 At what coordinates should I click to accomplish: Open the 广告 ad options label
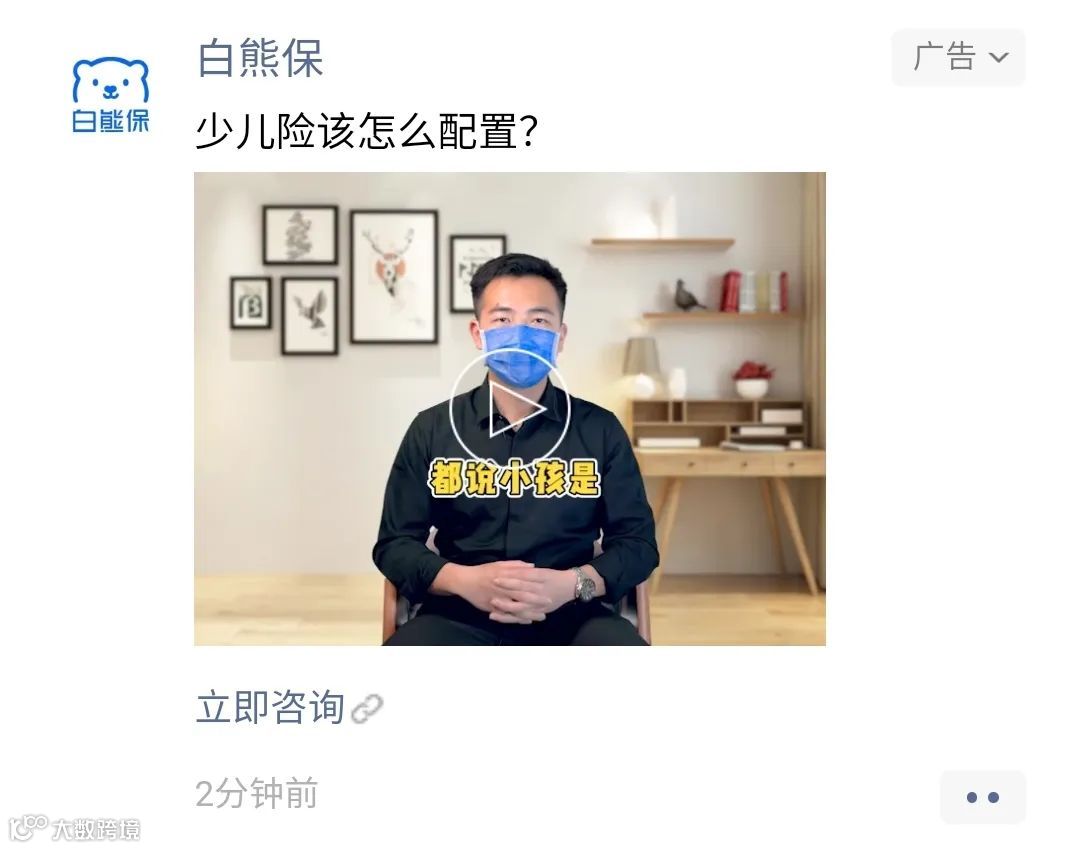click(x=958, y=58)
